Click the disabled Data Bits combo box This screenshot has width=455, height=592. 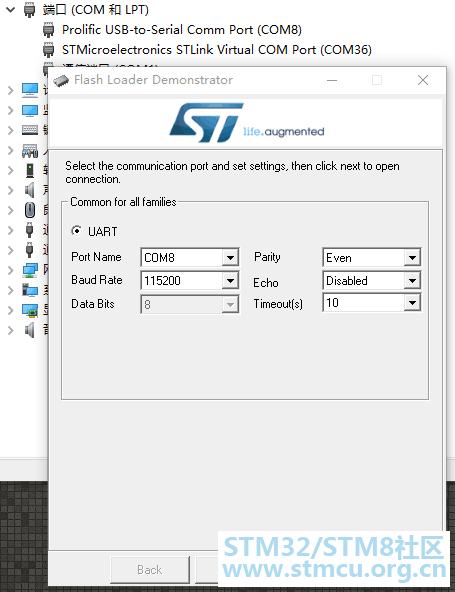click(x=190, y=304)
